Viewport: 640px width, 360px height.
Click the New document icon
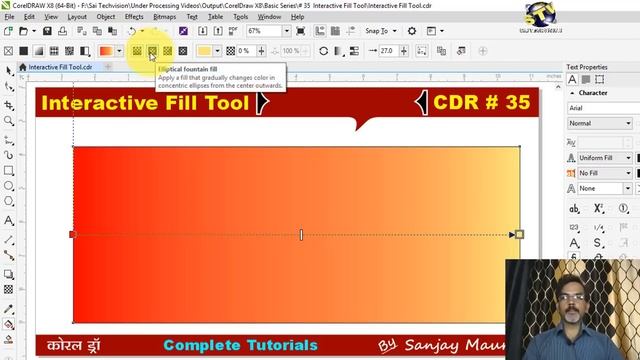click(8, 31)
